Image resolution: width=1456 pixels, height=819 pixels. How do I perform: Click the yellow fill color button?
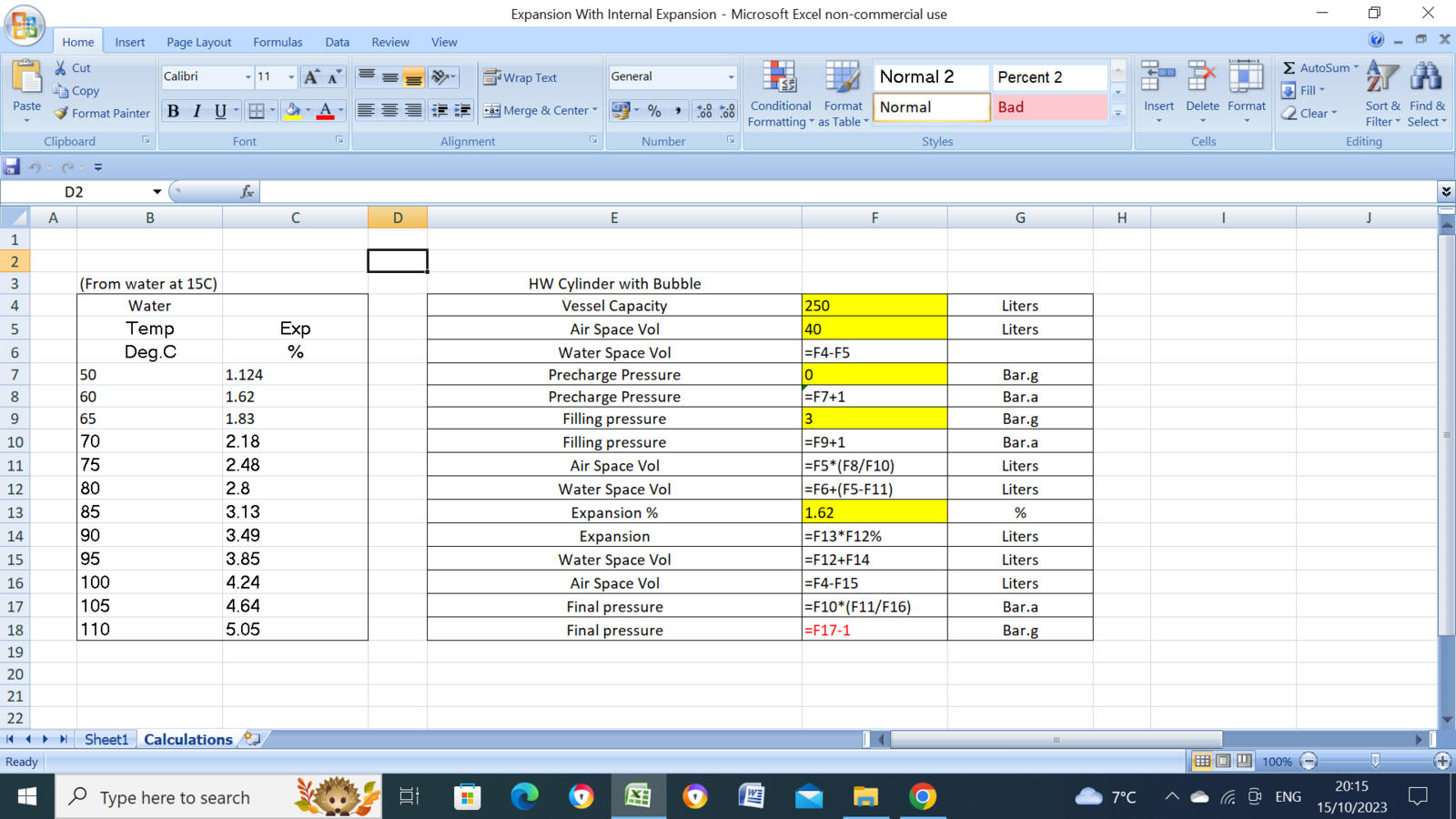293,111
